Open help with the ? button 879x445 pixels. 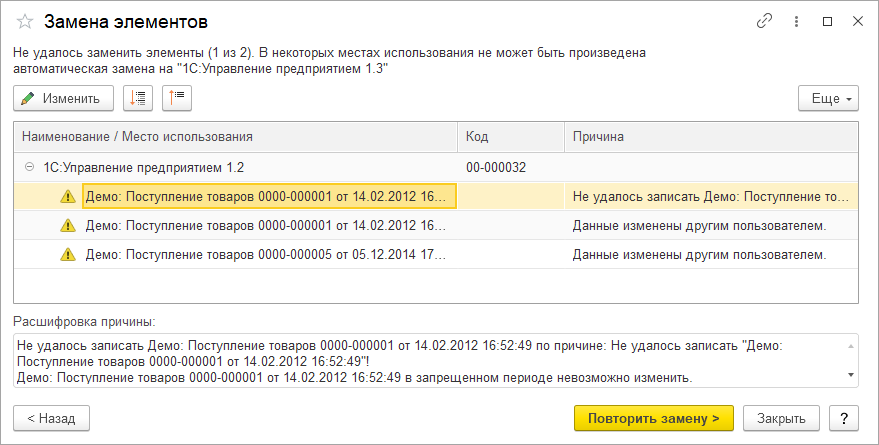point(844,418)
